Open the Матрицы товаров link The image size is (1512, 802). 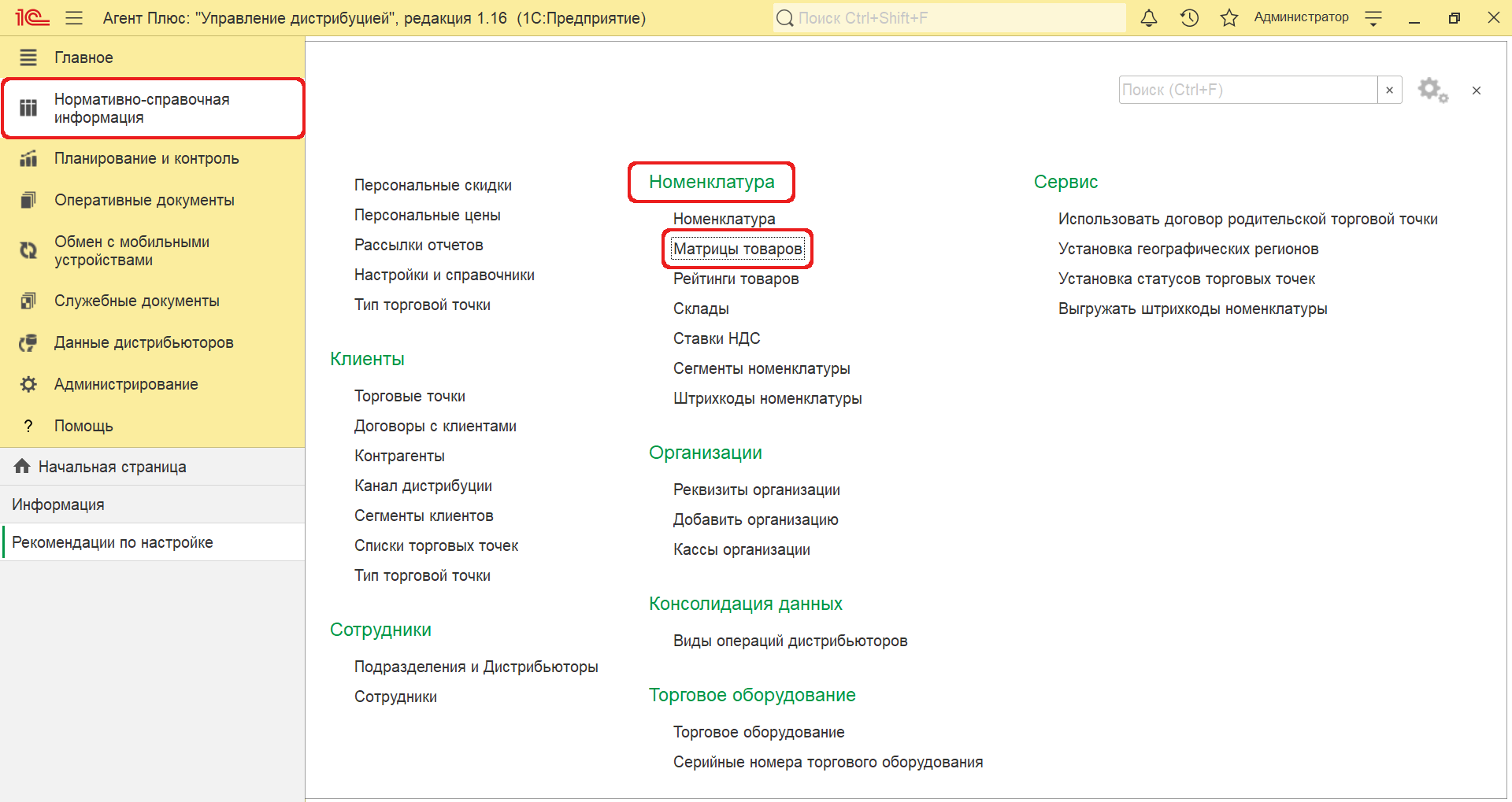(737, 249)
